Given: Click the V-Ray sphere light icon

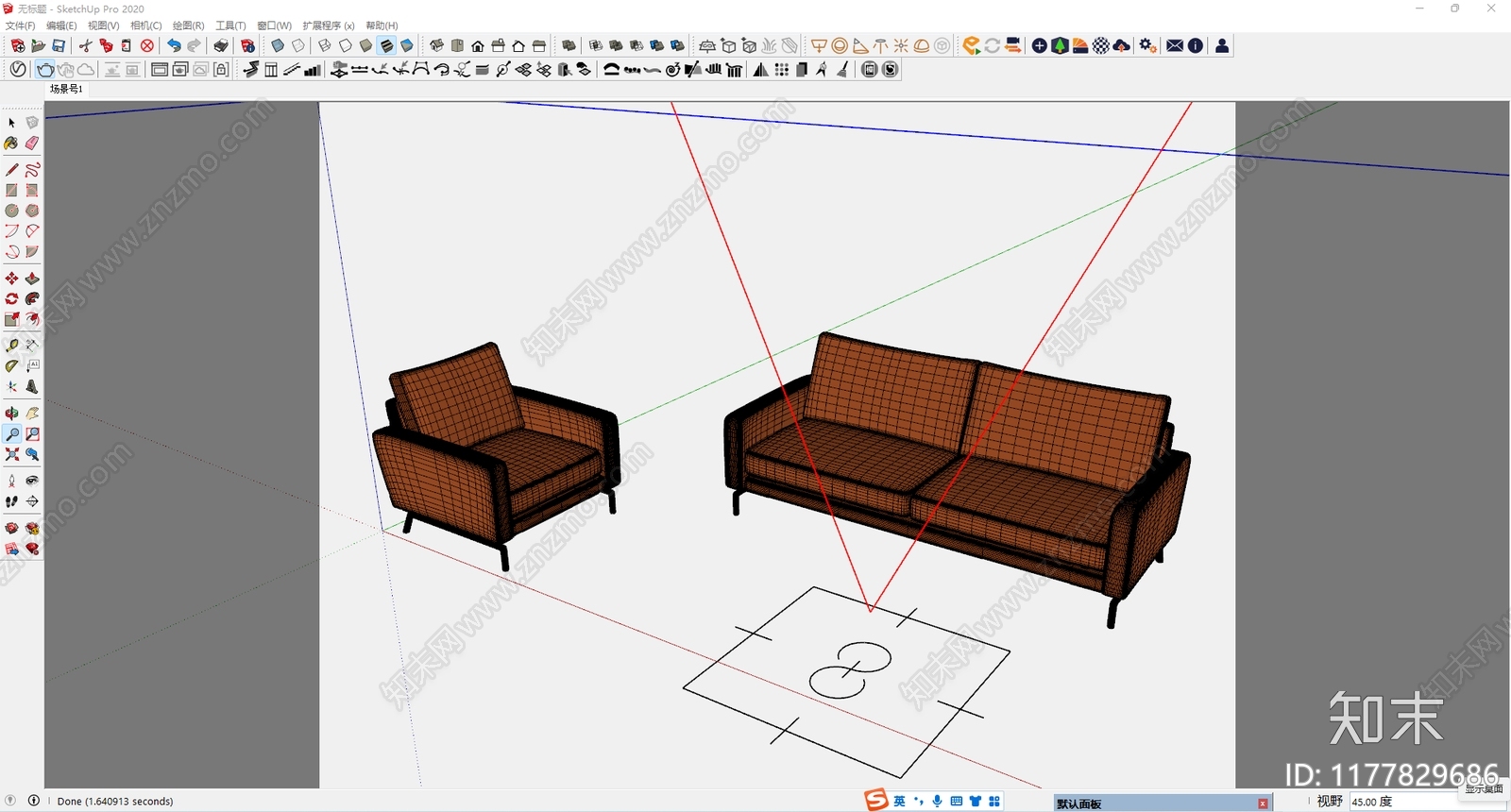Looking at the screenshot, I should pos(840,45).
